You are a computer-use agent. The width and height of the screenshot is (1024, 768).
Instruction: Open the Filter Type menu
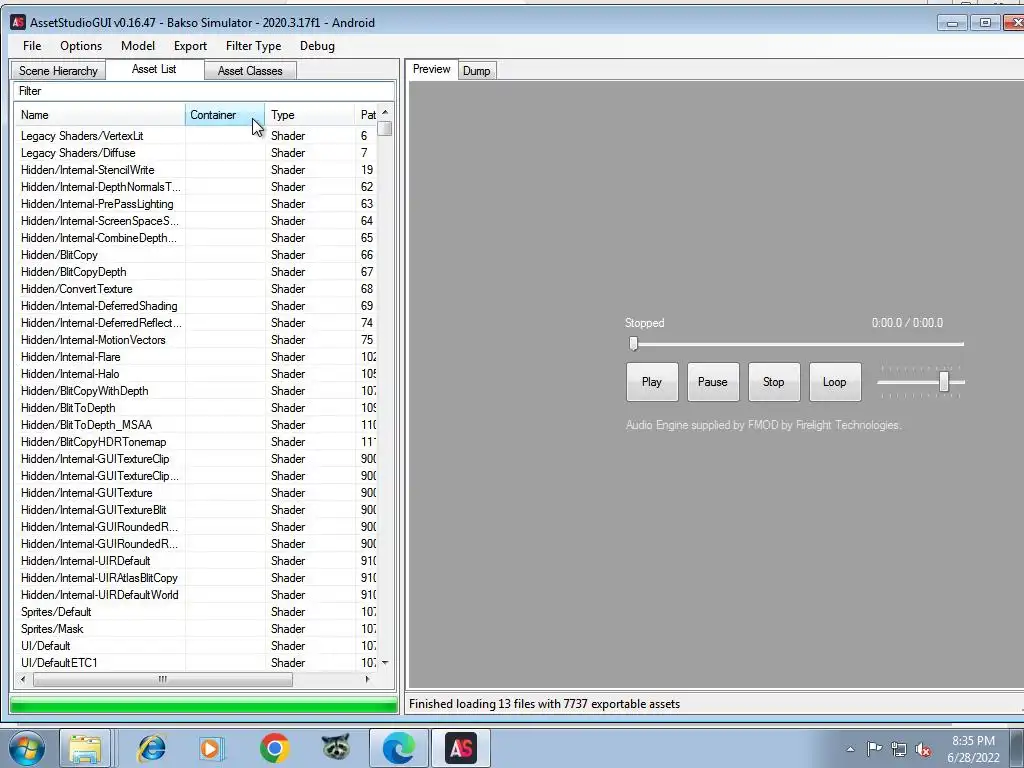pos(253,46)
